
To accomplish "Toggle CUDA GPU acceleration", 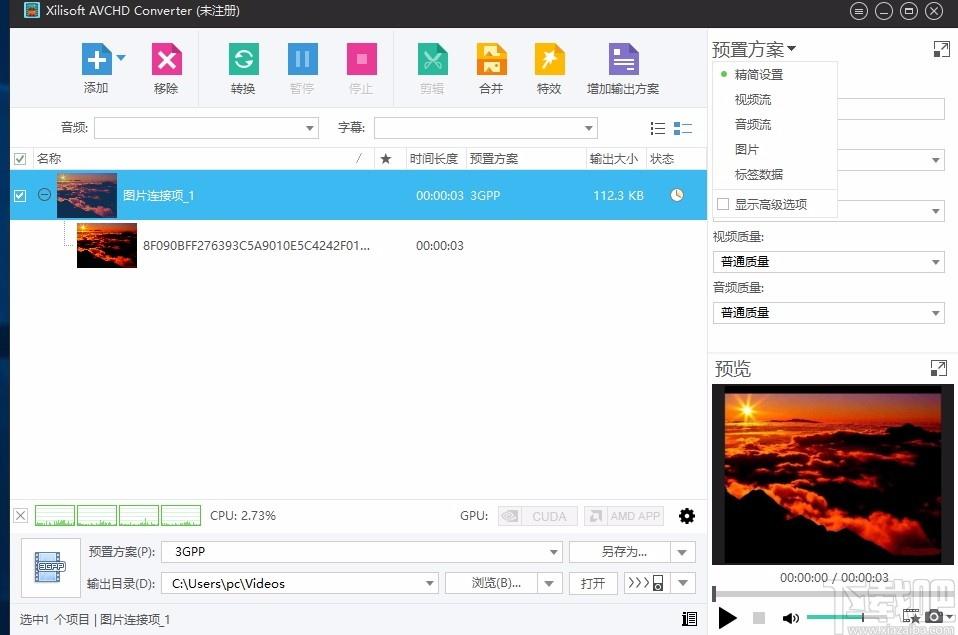I will point(538,516).
